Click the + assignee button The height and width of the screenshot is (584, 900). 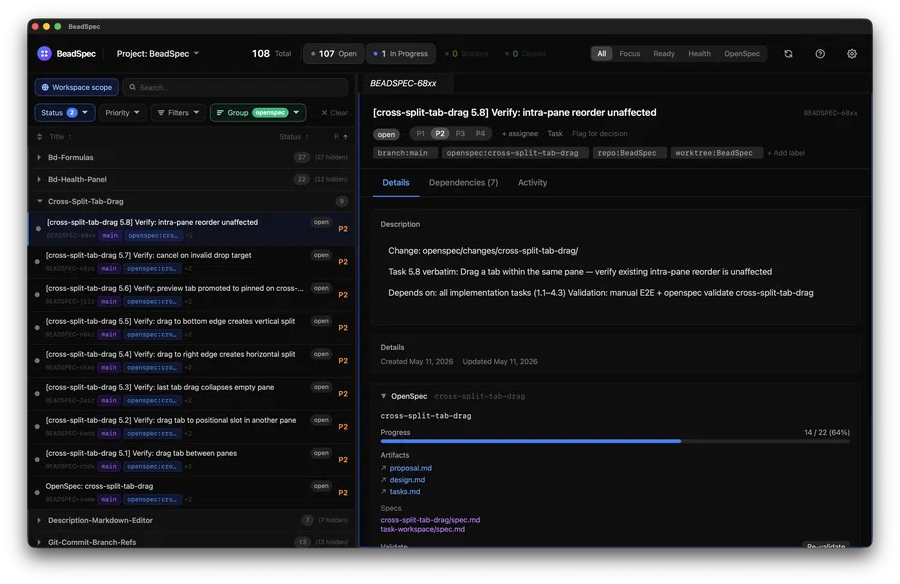[x=520, y=133]
